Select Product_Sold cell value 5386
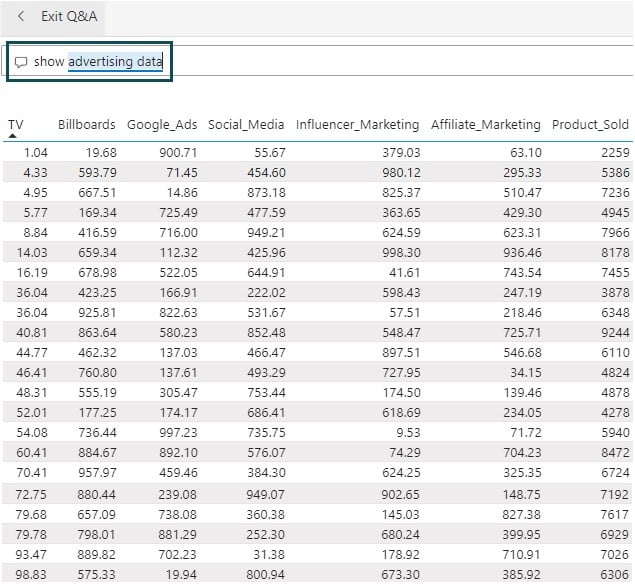The height and width of the screenshot is (587, 635). pyautogui.click(x=615, y=173)
